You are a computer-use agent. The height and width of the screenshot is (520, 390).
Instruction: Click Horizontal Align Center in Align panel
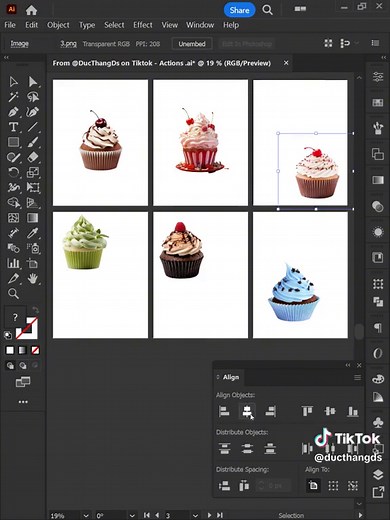(247, 411)
